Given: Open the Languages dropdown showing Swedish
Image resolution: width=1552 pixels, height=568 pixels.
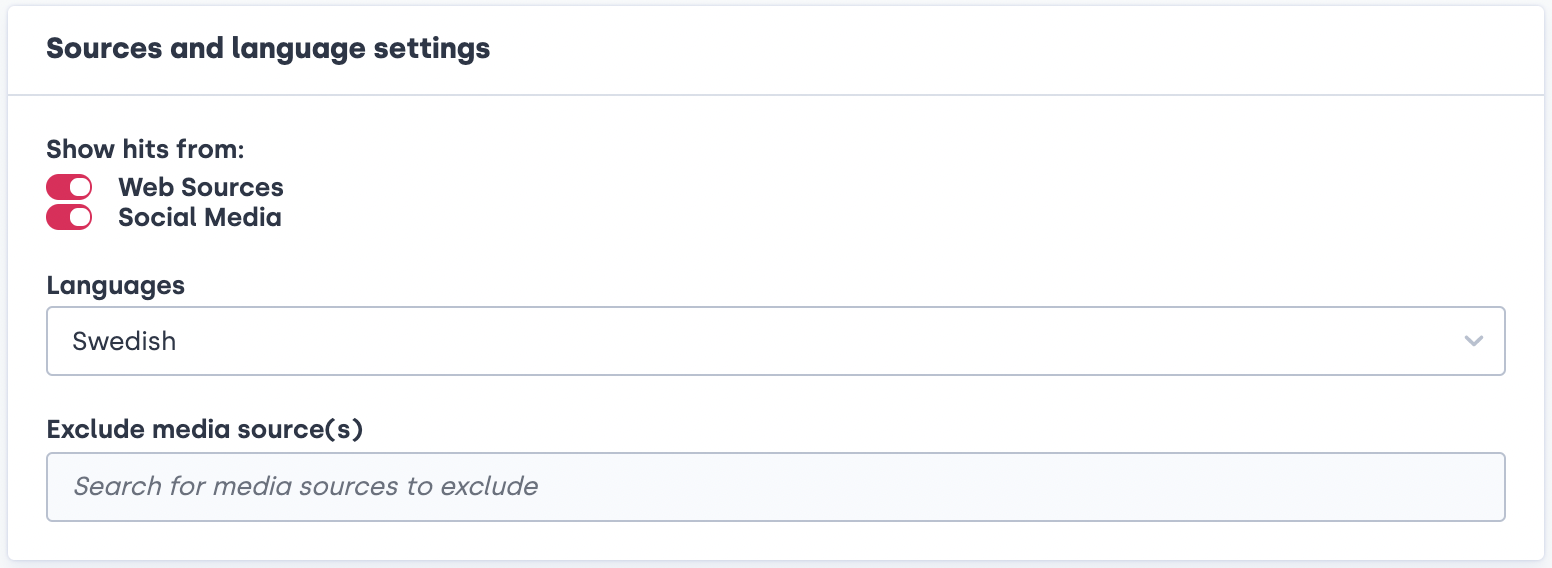Looking at the screenshot, I should point(775,341).
